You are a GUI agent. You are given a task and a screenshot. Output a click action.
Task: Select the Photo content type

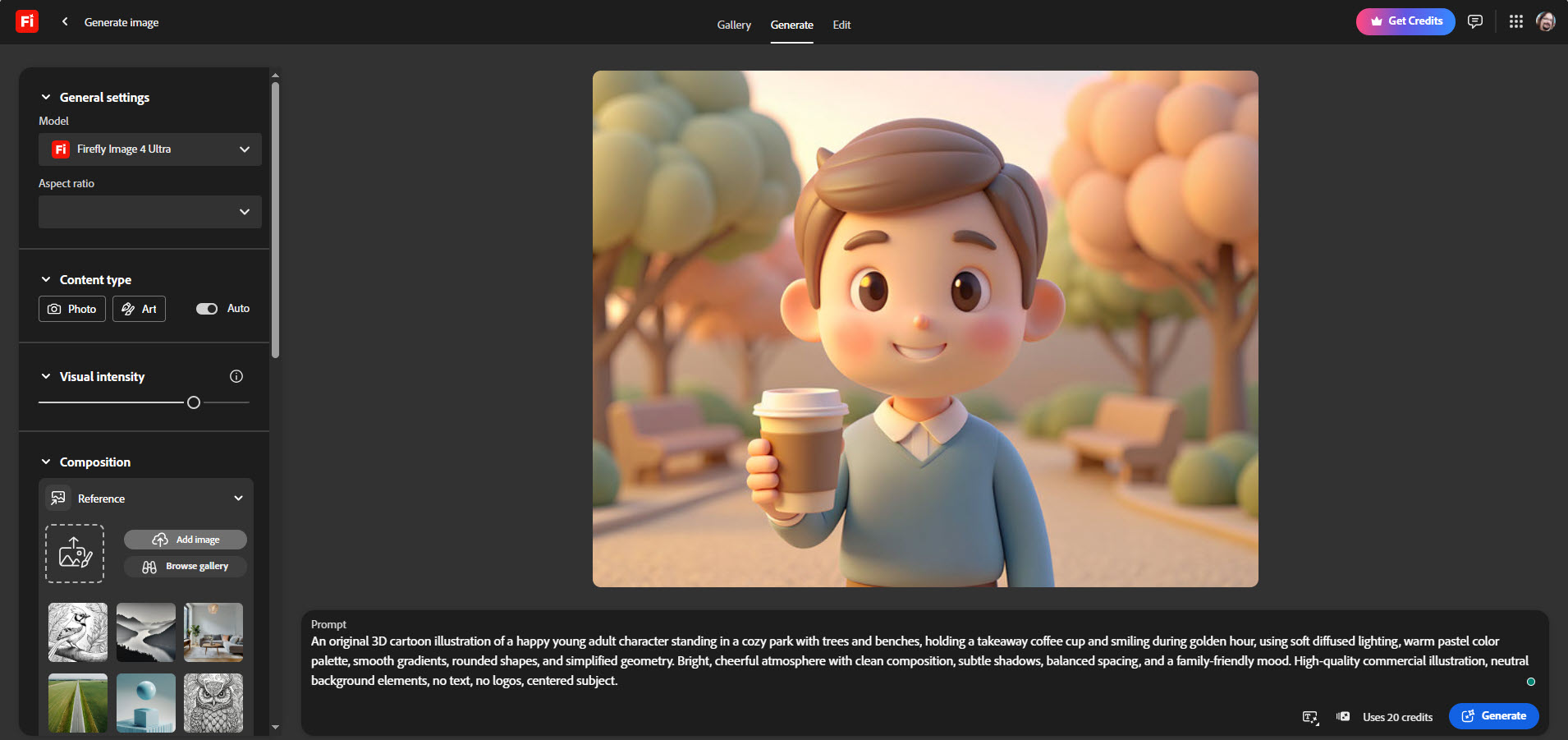coord(72,309)
